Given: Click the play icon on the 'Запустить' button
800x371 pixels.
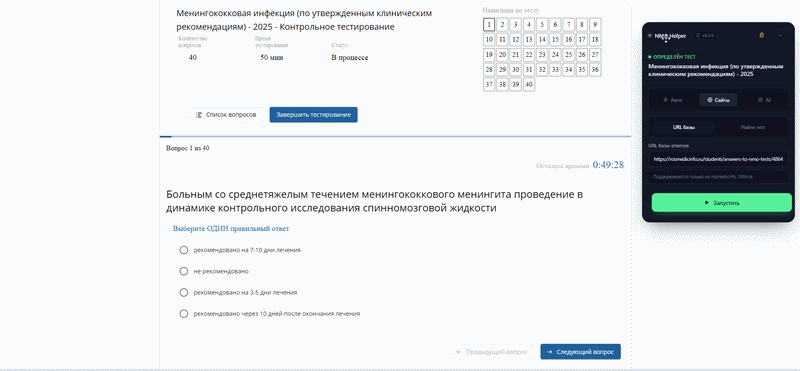Looking at the screenshot, I should [706, 203].
